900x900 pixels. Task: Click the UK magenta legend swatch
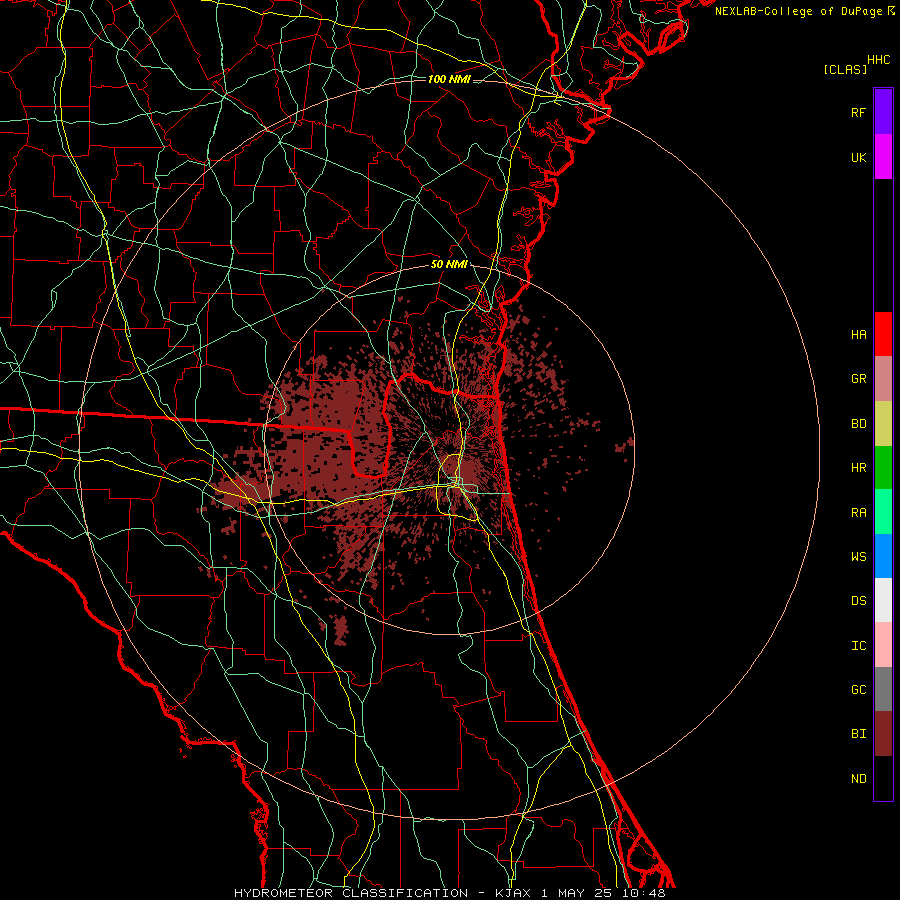pos(883,157)
